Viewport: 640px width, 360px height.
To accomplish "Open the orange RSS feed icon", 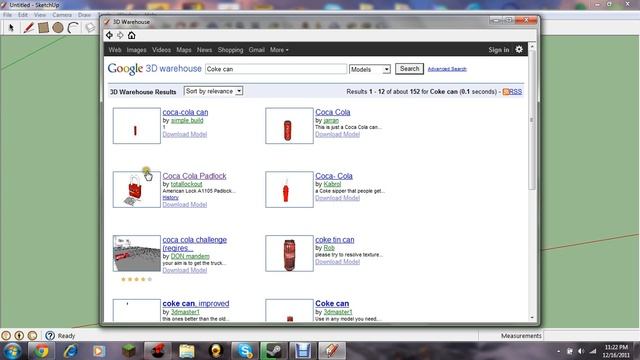I will 506,91.
